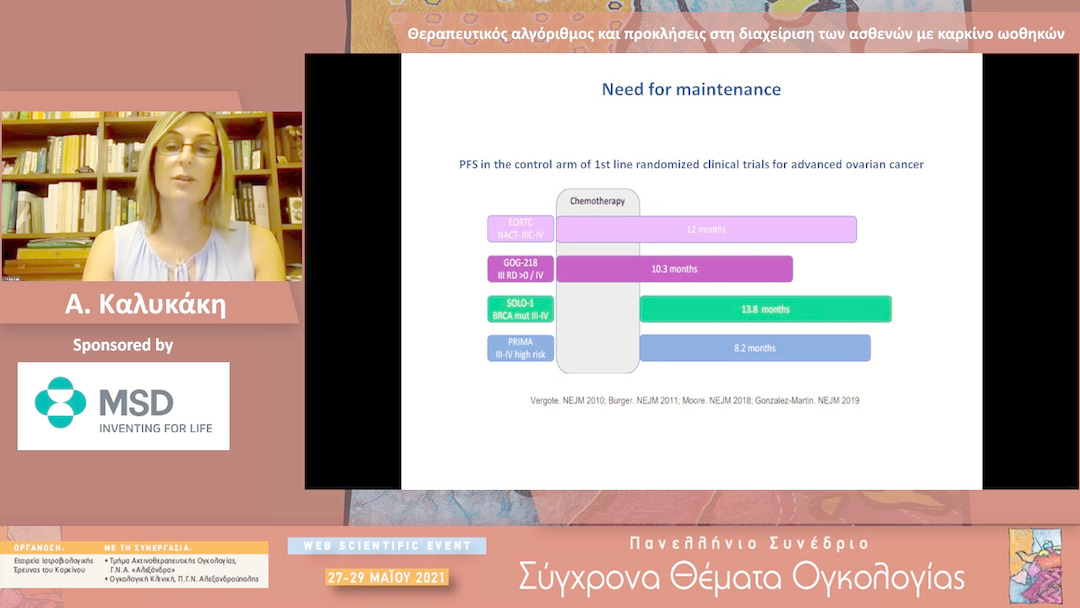Click the Greek session title in the header
The width and height of the screenshot is (1080, 608).
[736, 33]
